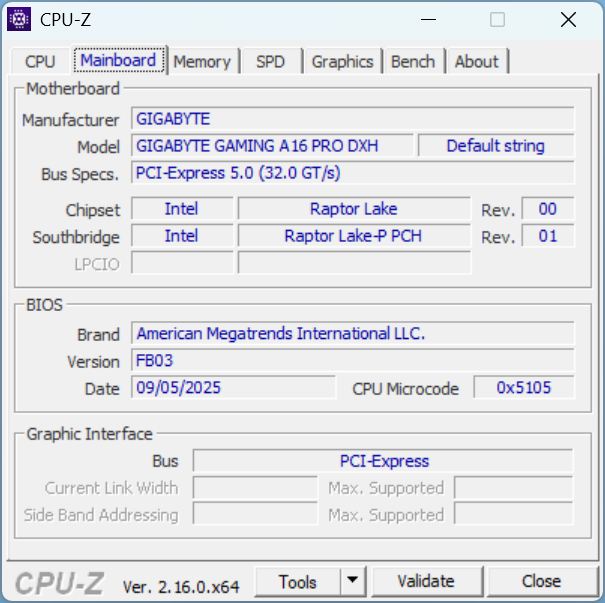This screenshot has width=605, height=603.
Task: Click the Tools button
Action: [x=297, y=581]
